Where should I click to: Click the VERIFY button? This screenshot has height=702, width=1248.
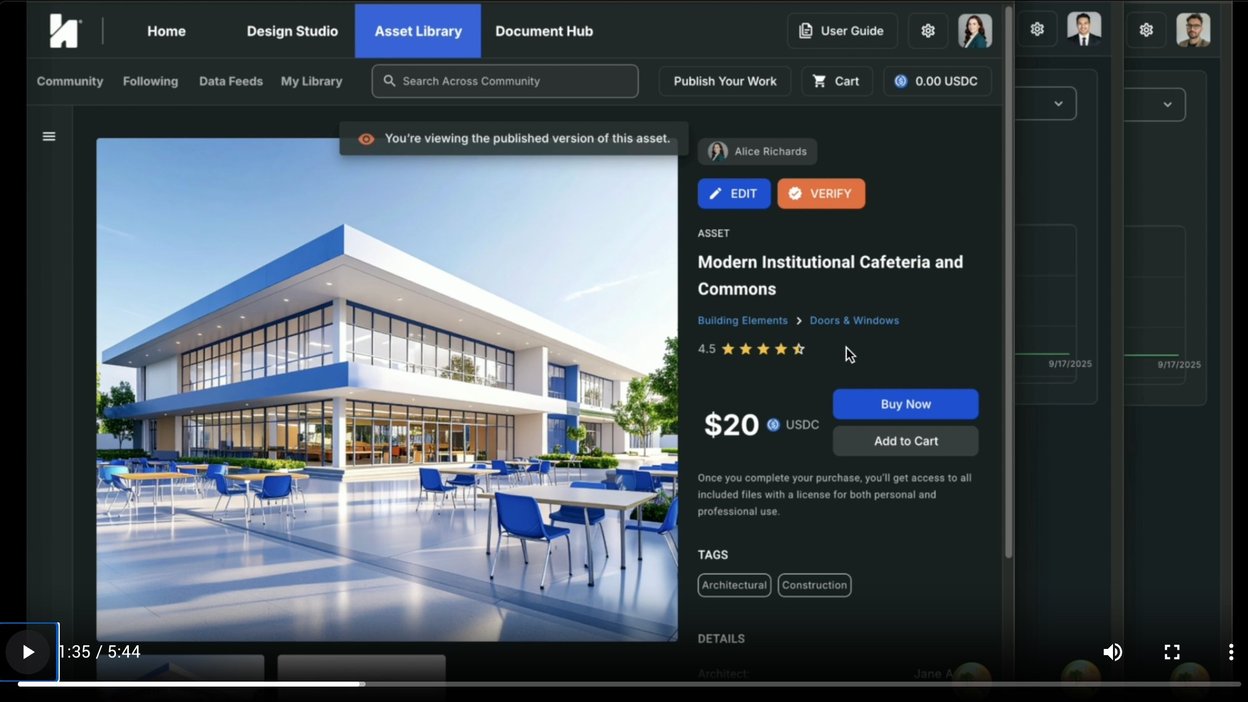click(x=821, y=194)
